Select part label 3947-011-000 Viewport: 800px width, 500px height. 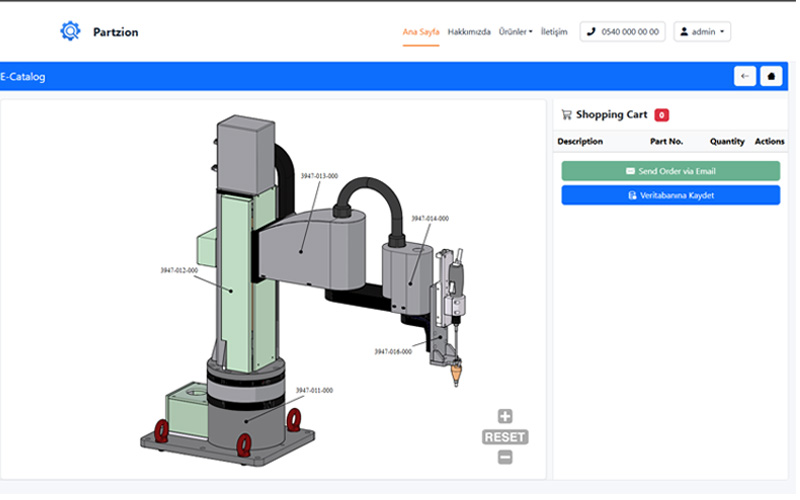[314, 390]
